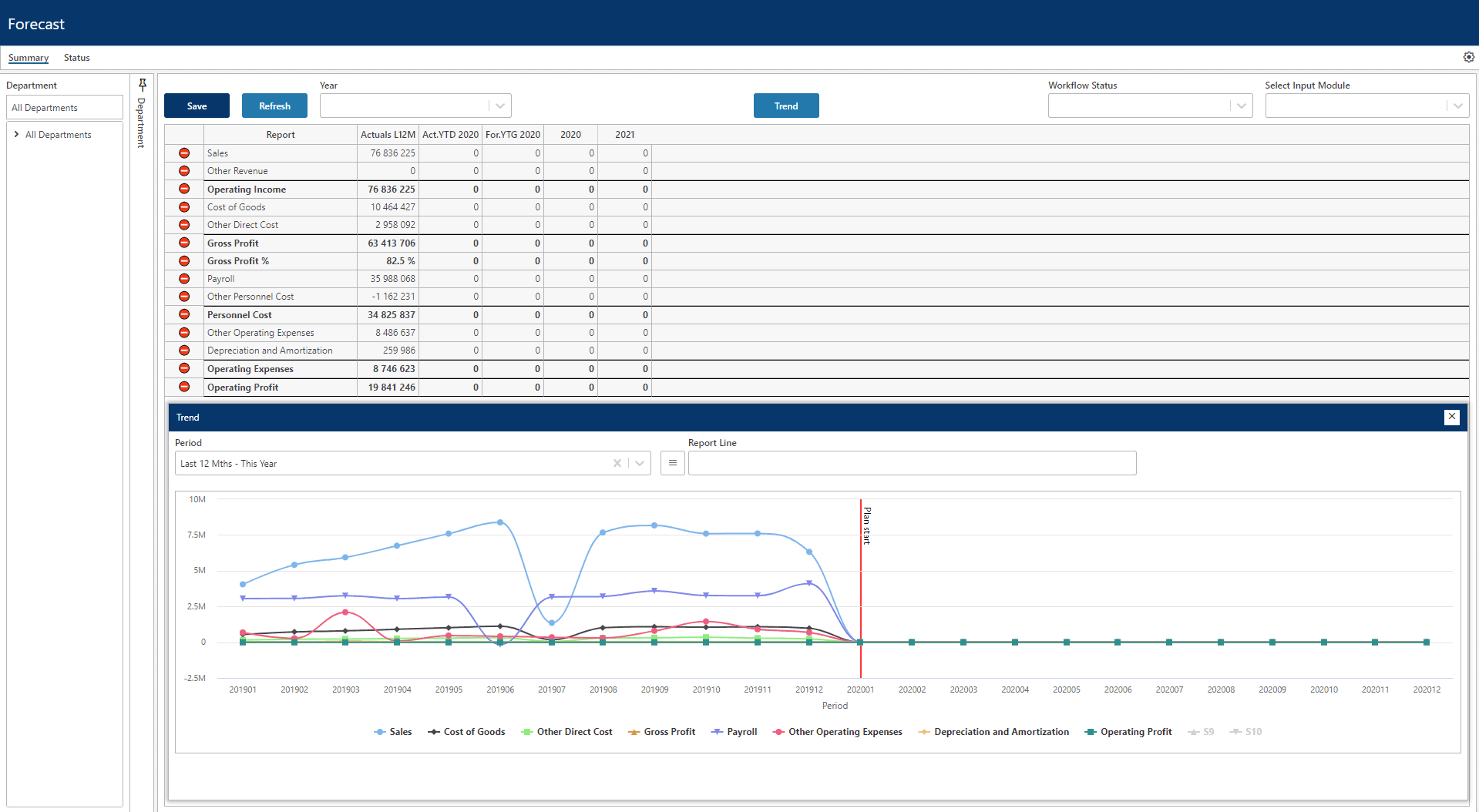1479x812 pixels.
Task: Click the Save button
Action: tap(197, 106)
